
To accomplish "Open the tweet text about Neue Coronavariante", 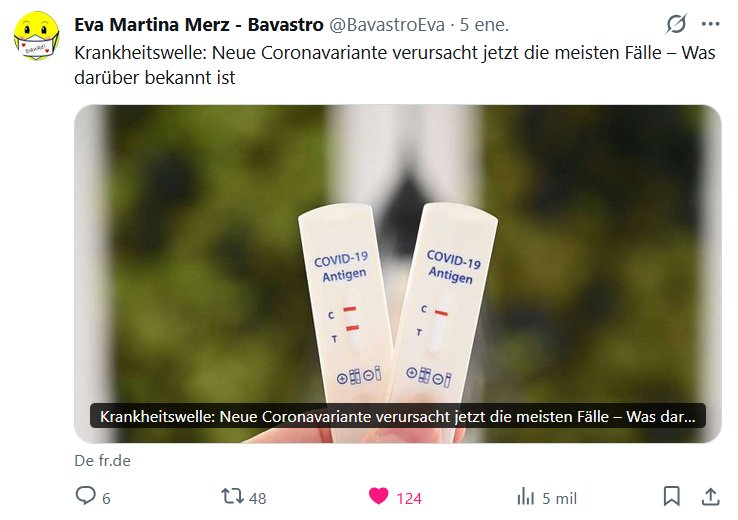I will 394,65.
